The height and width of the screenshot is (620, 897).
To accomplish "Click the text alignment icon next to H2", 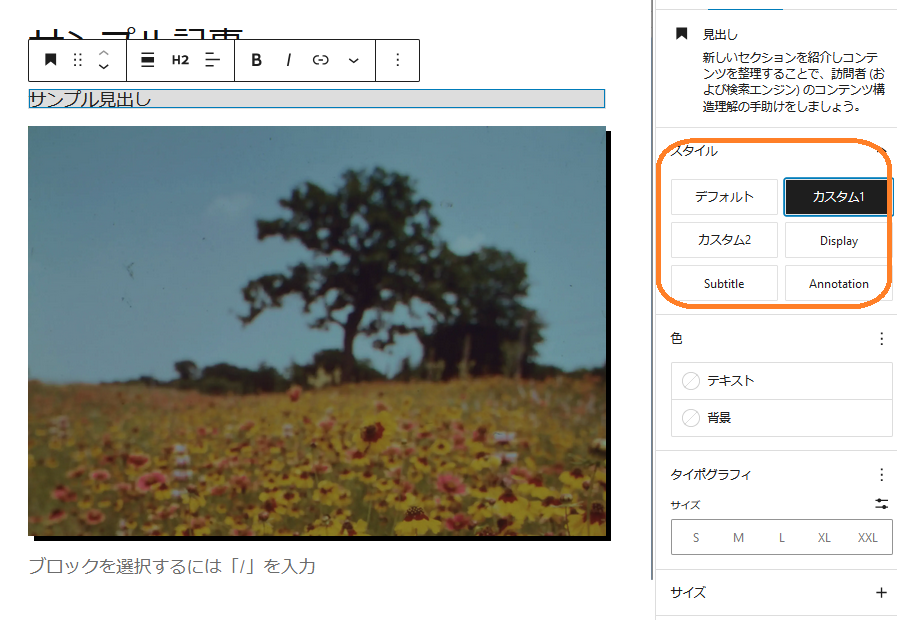I will (211, 60).
